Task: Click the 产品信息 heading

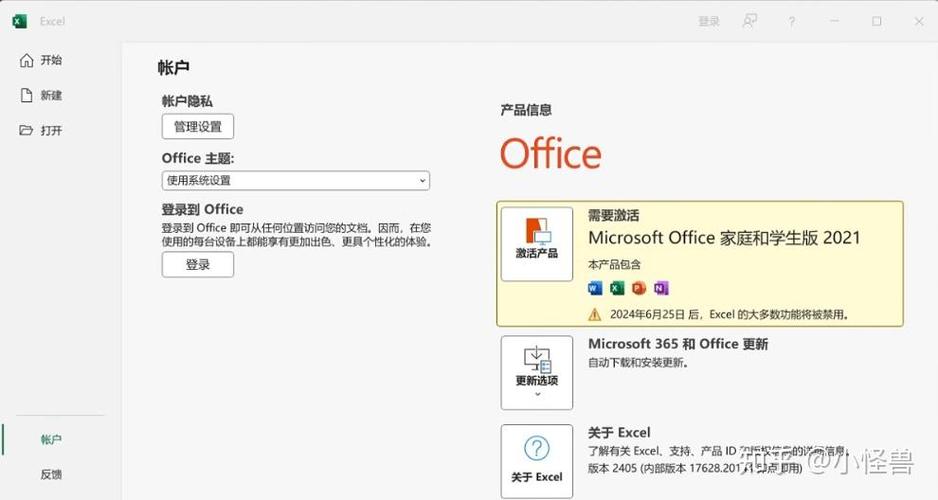Action: (x=526, y=110)
